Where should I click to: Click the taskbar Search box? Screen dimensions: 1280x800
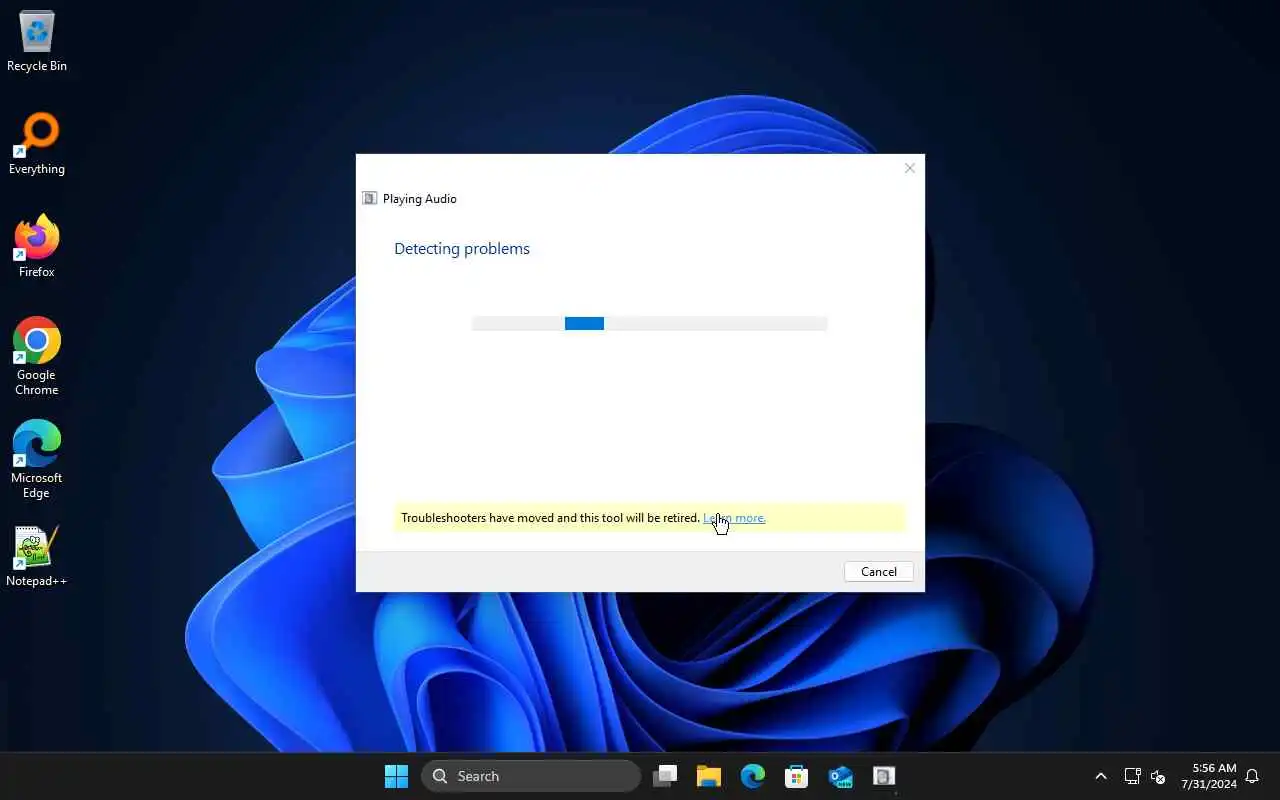click(x=531, y=776)
